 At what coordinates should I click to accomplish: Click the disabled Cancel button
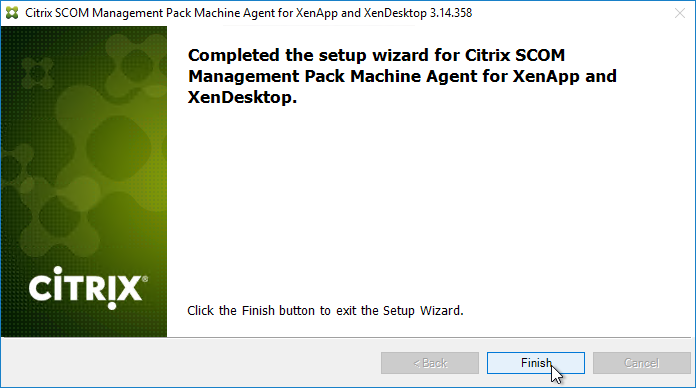point(642,363)
